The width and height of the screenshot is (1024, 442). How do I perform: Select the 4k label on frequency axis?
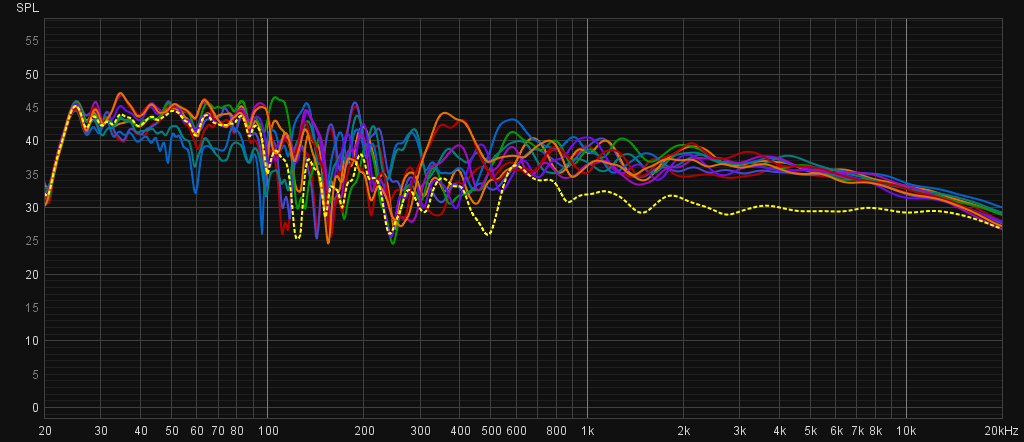[780, 431]
